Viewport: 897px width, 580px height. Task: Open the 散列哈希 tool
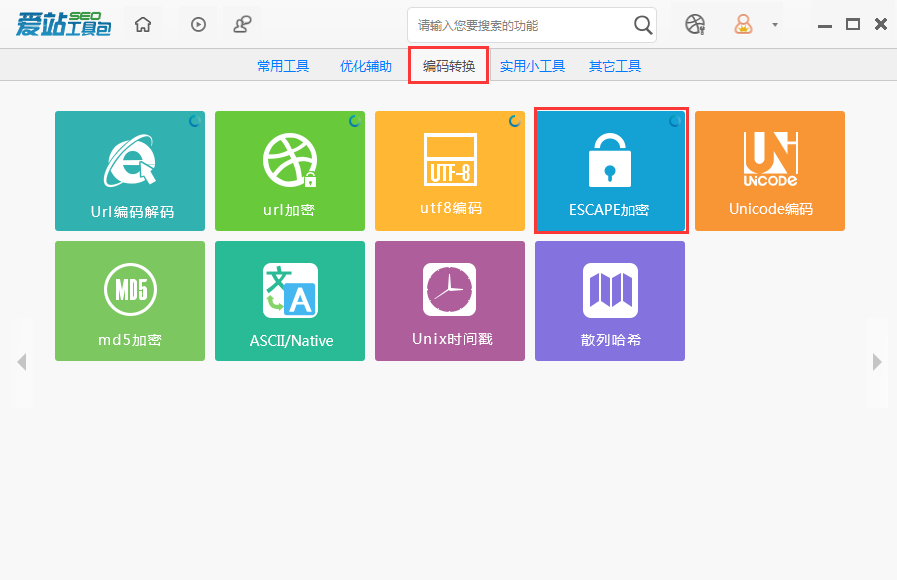point(609,300)
